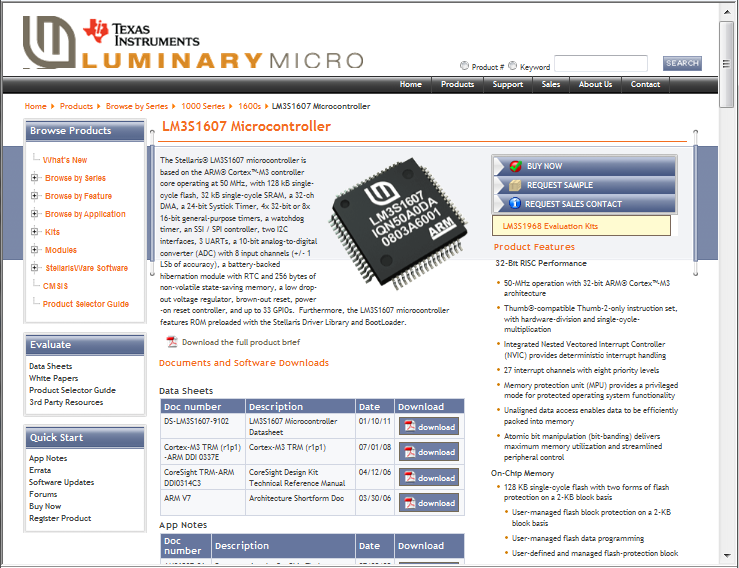Expand the Browse by Series tree node

tap(34, 178)
